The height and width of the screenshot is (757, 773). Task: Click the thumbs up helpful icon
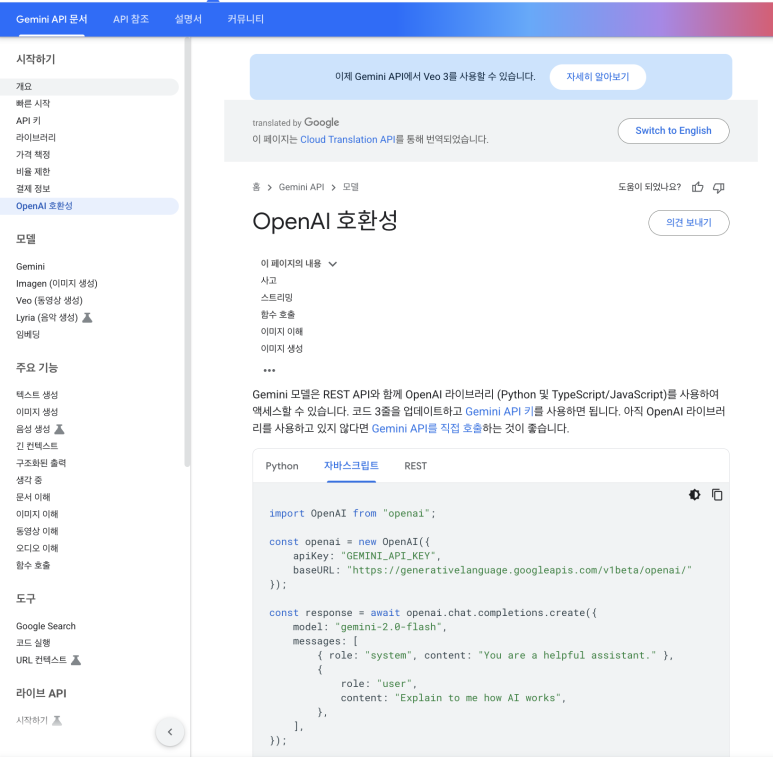pyautogui.click(x=697, y=187)
